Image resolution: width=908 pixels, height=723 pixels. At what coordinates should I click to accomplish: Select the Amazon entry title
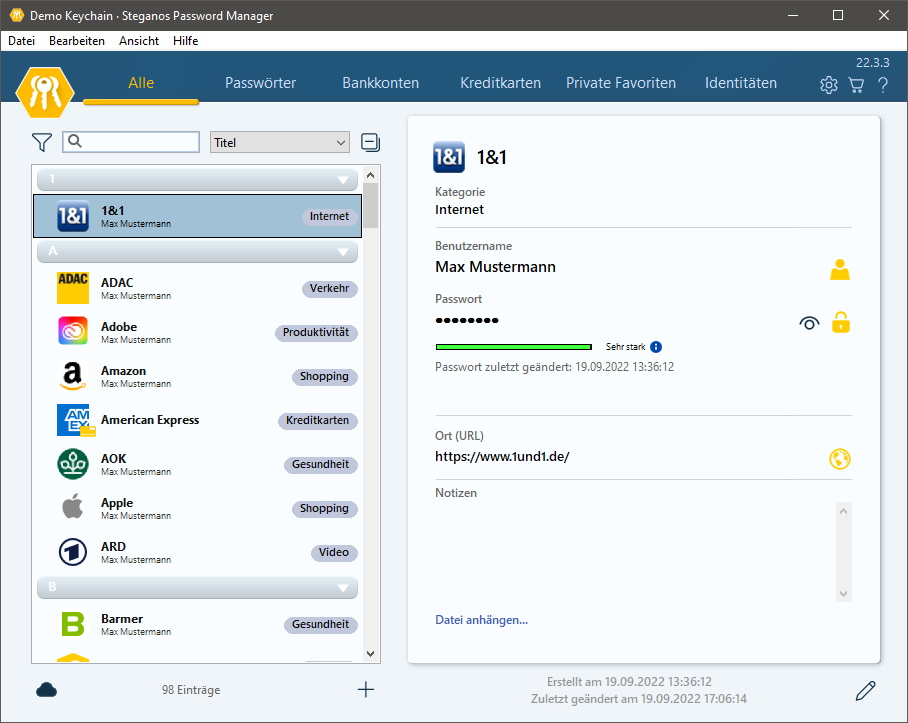[x=123, y=371]
